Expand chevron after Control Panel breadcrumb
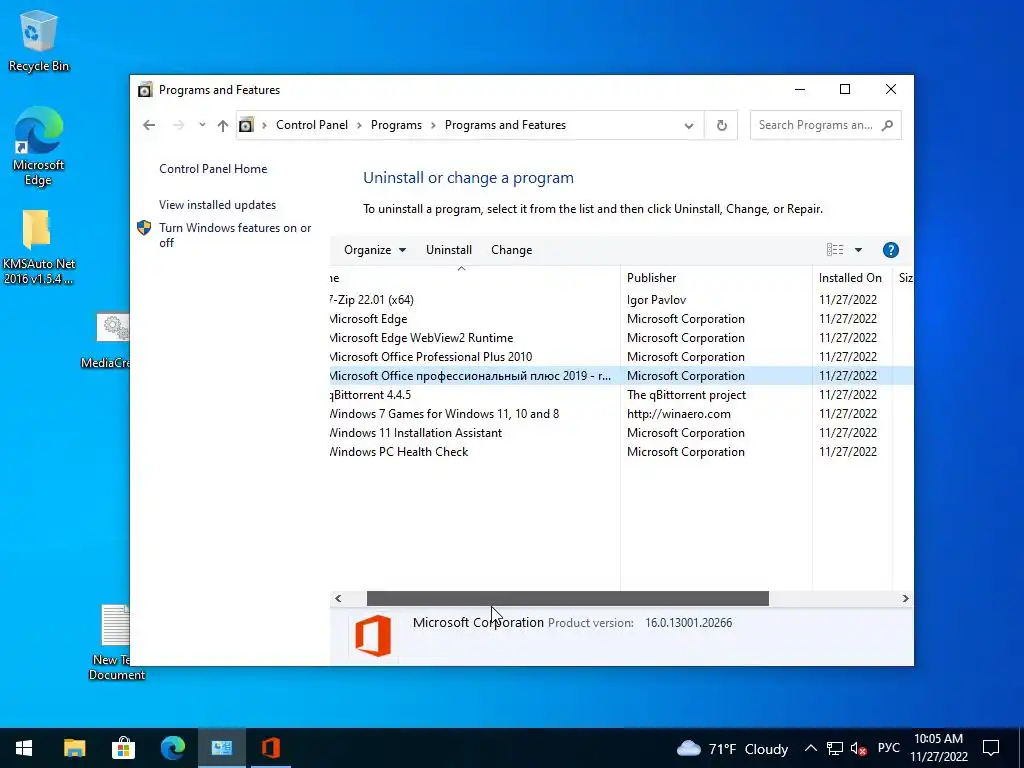Image resolution: width=1024 pixels, height=768 pixels. pyautogui.click(x=359, y=125)
